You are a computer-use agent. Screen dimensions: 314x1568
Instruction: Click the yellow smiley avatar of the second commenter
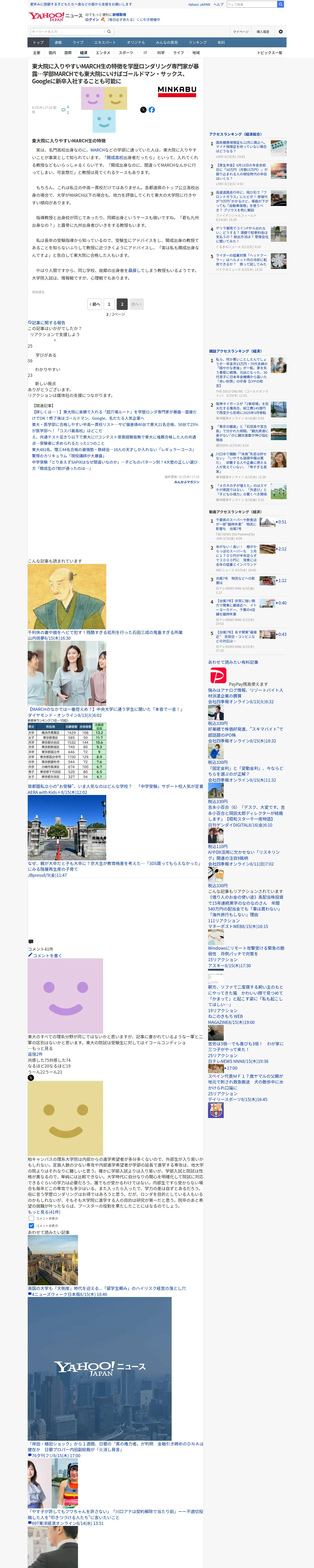65,1119
